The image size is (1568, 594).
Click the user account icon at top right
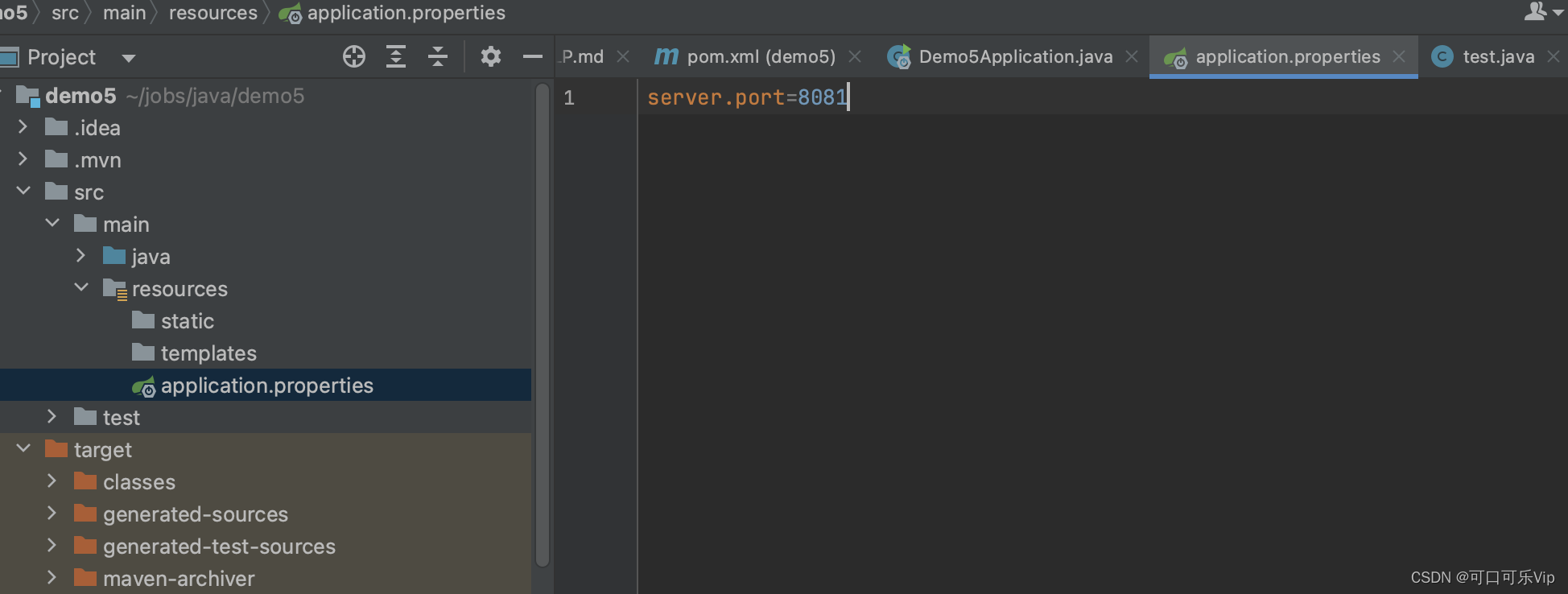click(x=1537, y=11)
